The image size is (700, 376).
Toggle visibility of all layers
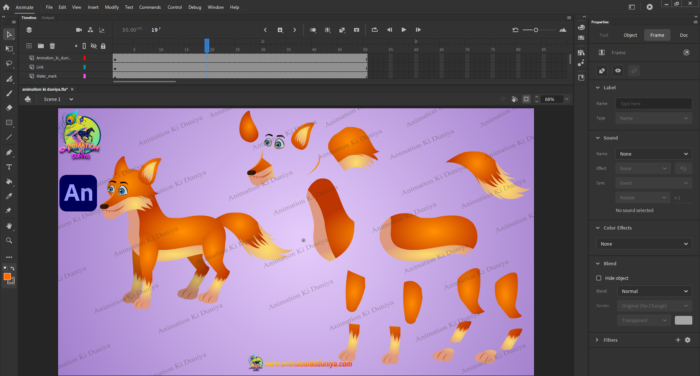coord(94,46)
